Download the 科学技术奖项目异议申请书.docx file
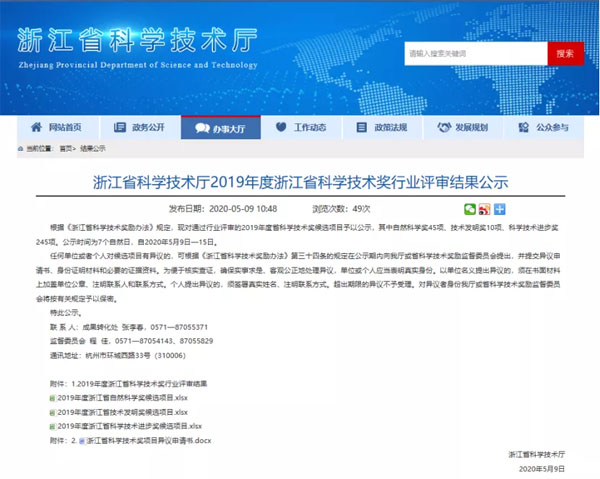 coord(149,439)
